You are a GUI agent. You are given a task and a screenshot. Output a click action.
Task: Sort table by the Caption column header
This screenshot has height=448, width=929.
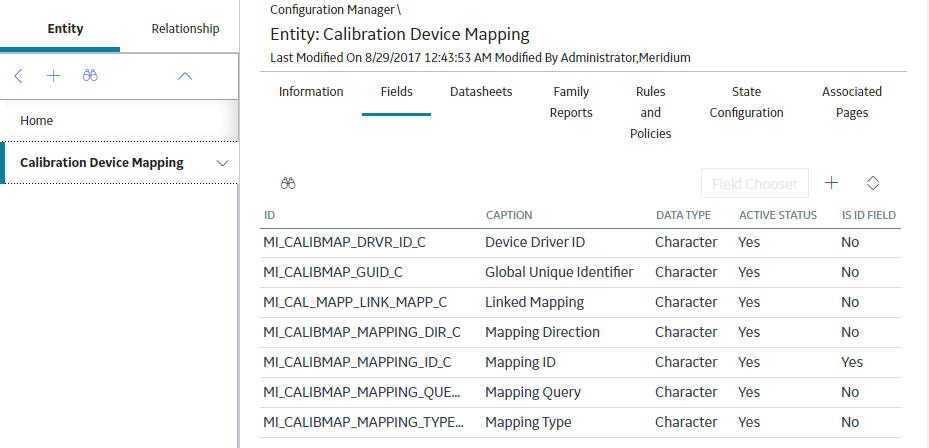(x=509, y=215)
